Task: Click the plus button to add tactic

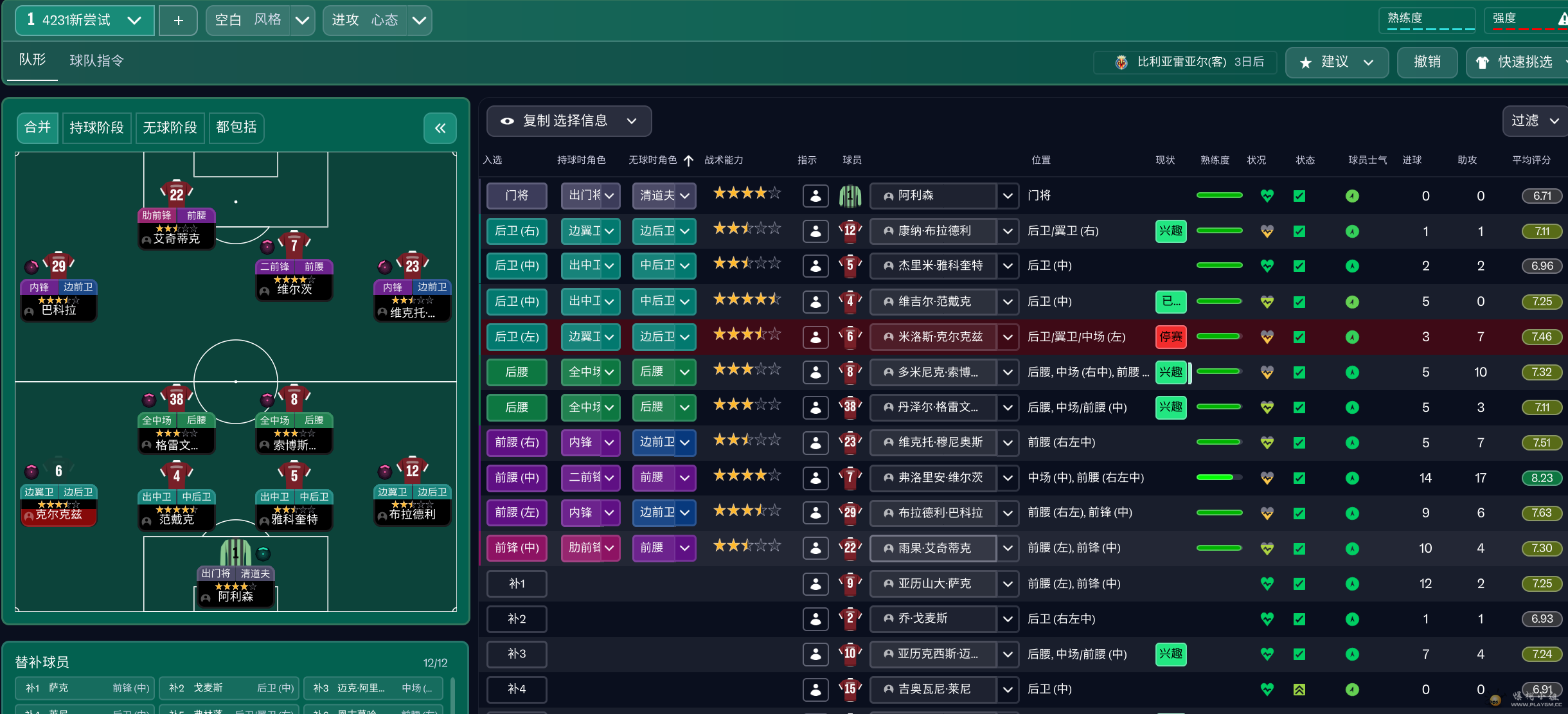Action: tap(179, 21)
